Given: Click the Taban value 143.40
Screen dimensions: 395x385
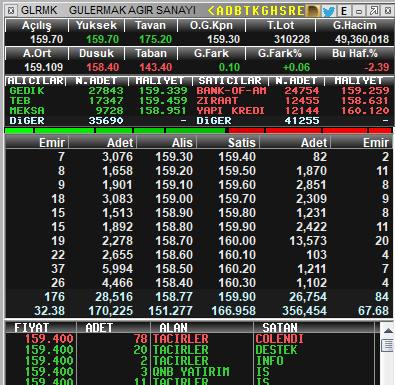Looking at the screenshot, I should 155,67.
